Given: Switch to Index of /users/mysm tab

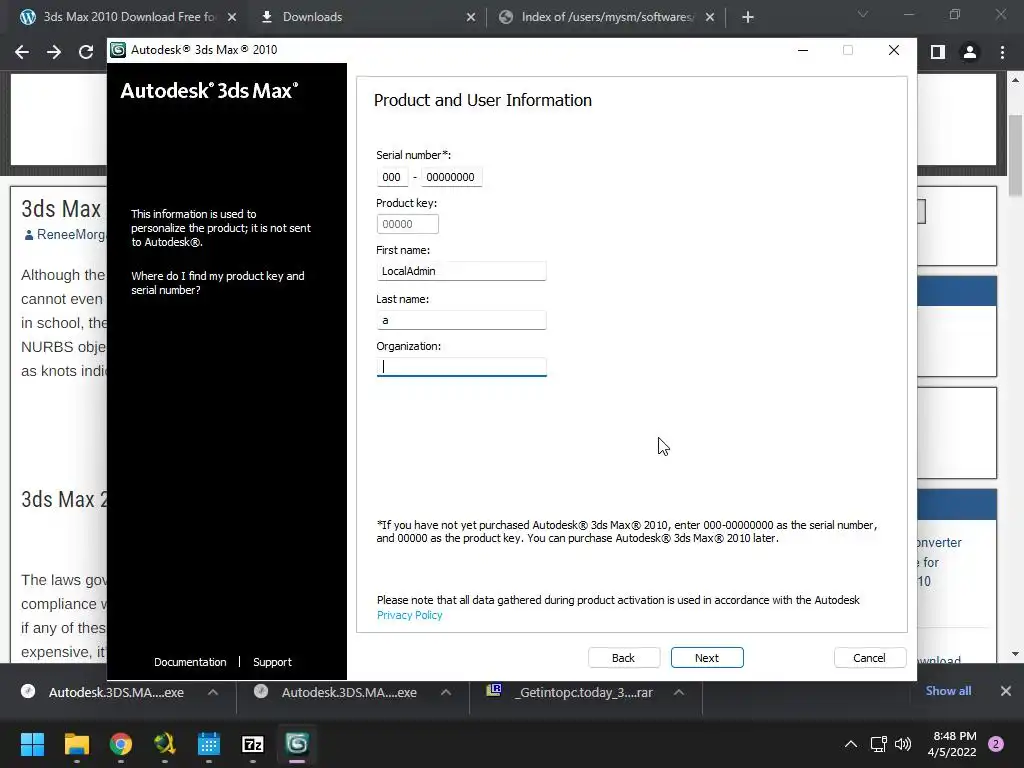Looking at the screenshot, I should click(x=607, y=17).
